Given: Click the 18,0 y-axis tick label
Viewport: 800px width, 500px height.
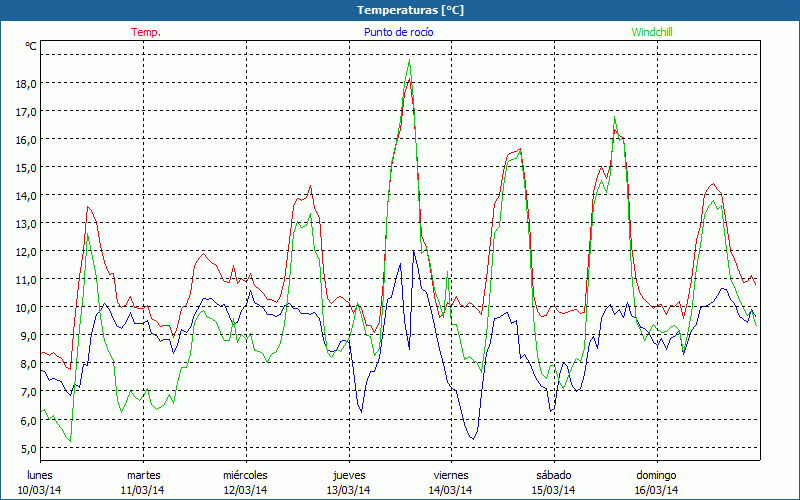Looking at the screenshot, I should [x=25, y=83].
